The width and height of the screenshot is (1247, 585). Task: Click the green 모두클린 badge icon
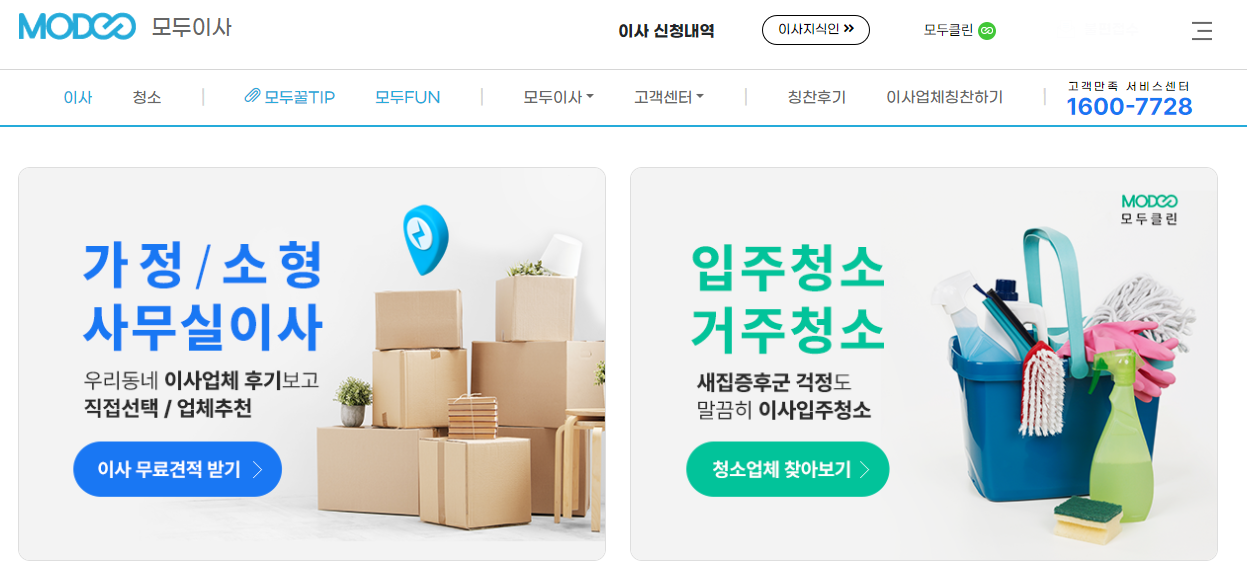coord(987,31)
